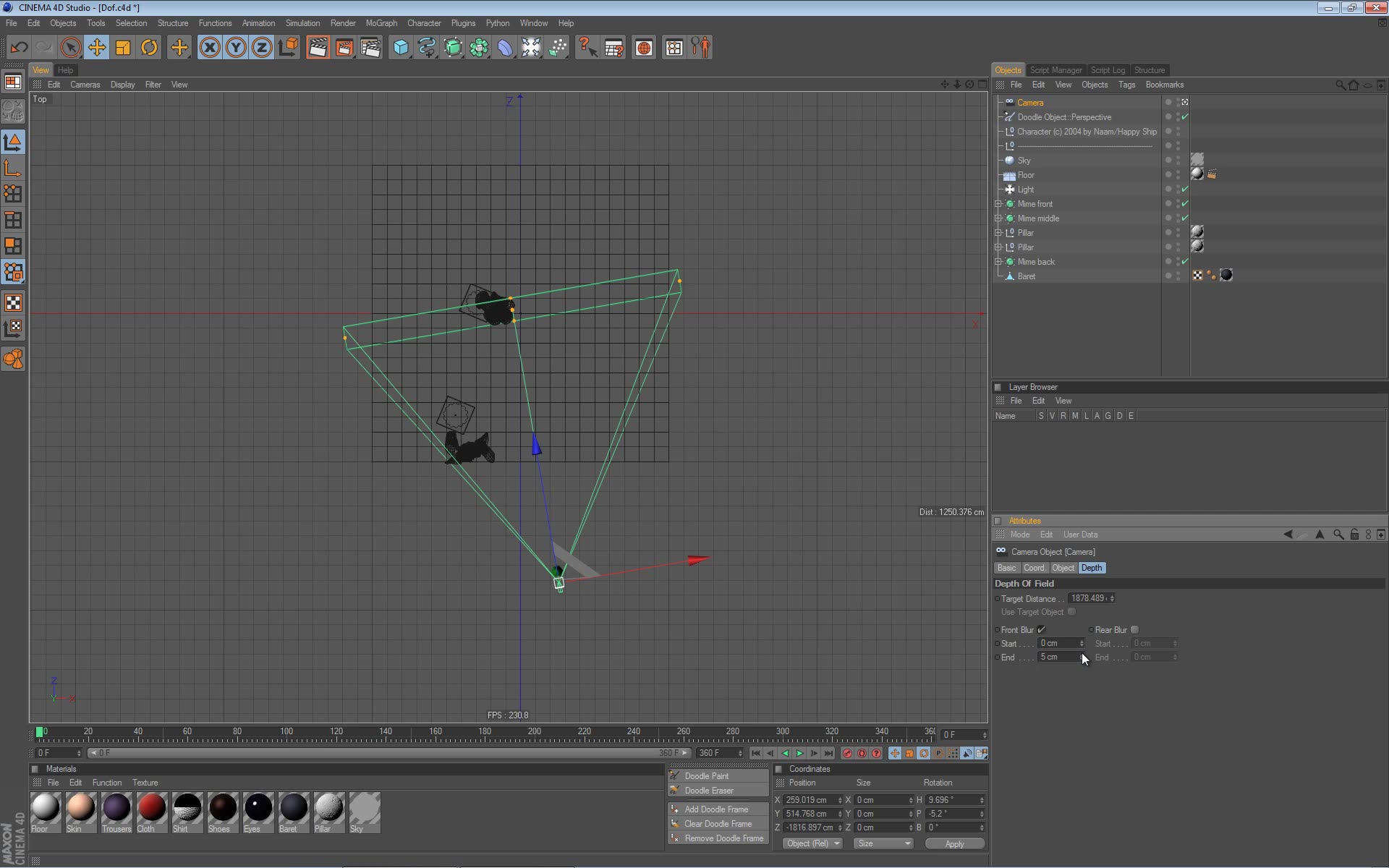
Task: Select the Rotate tool
Action: click(x=148, y=47)
